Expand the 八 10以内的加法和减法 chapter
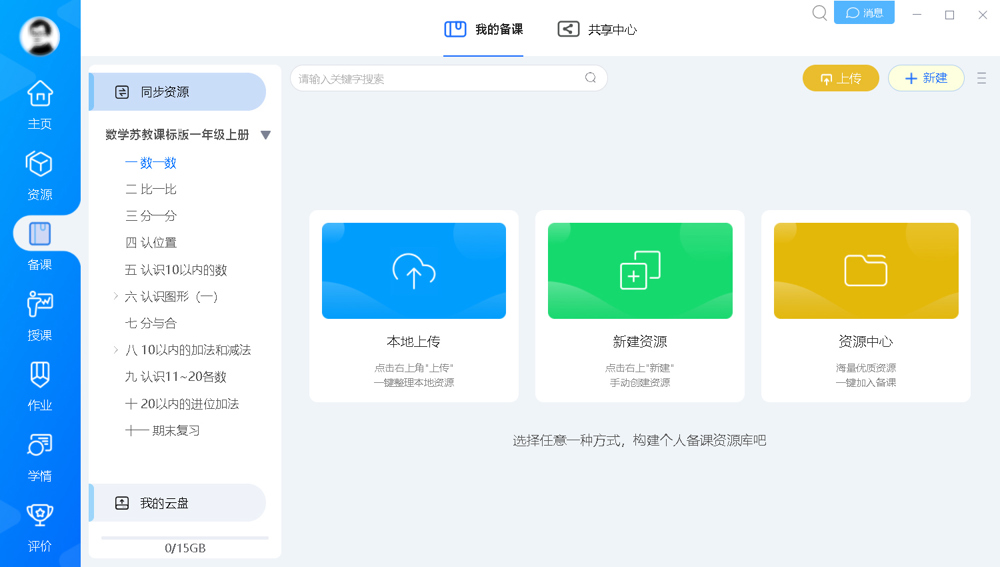 click(116, 350)
